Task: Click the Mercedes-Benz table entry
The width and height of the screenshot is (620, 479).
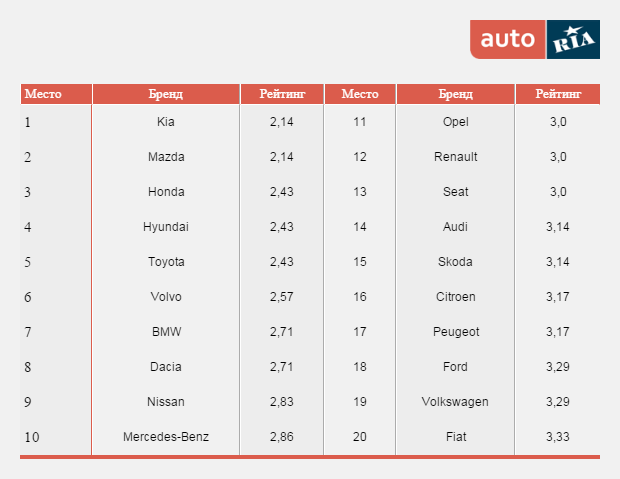Action: (x=166, y=437)
